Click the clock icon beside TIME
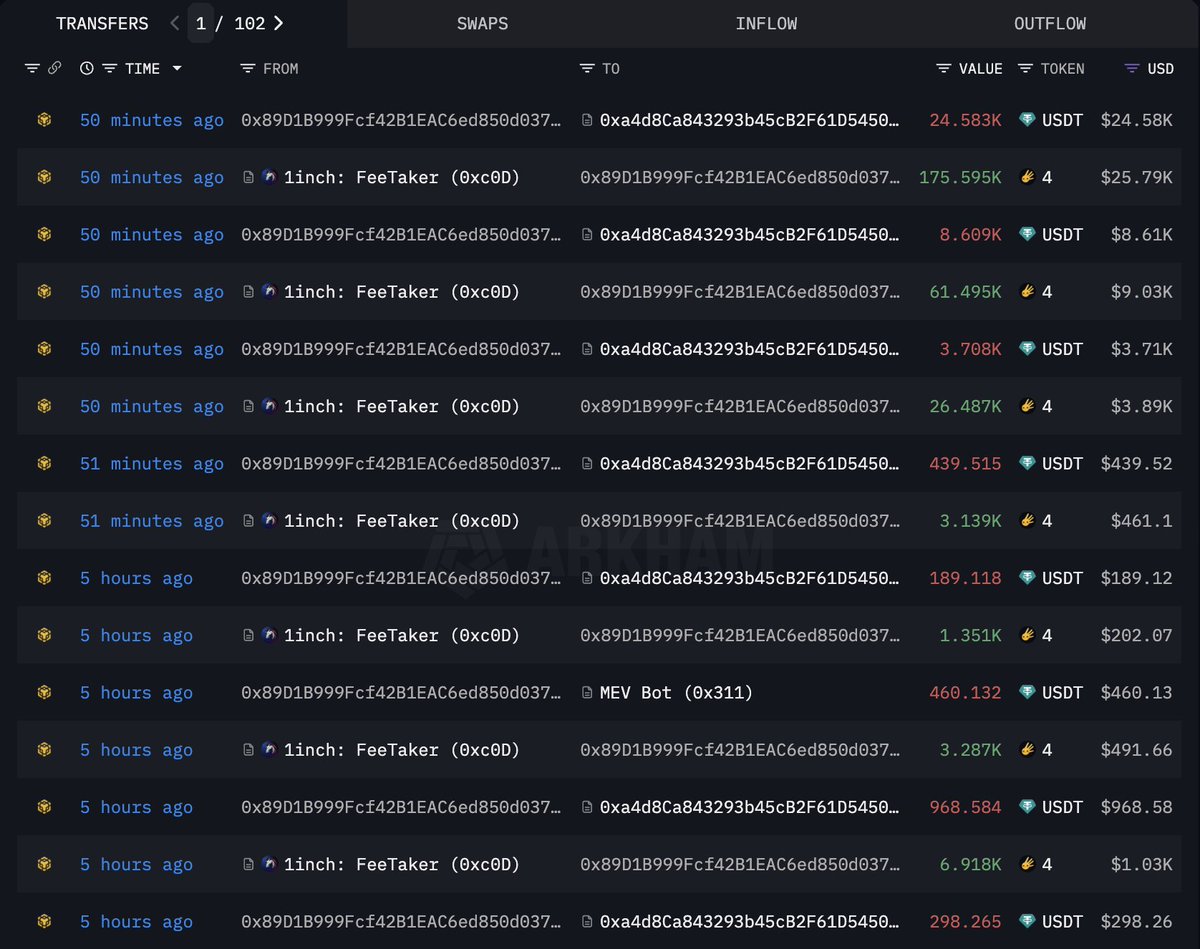Viewport: 1200px width, 949px height. (x=87, y=69)
